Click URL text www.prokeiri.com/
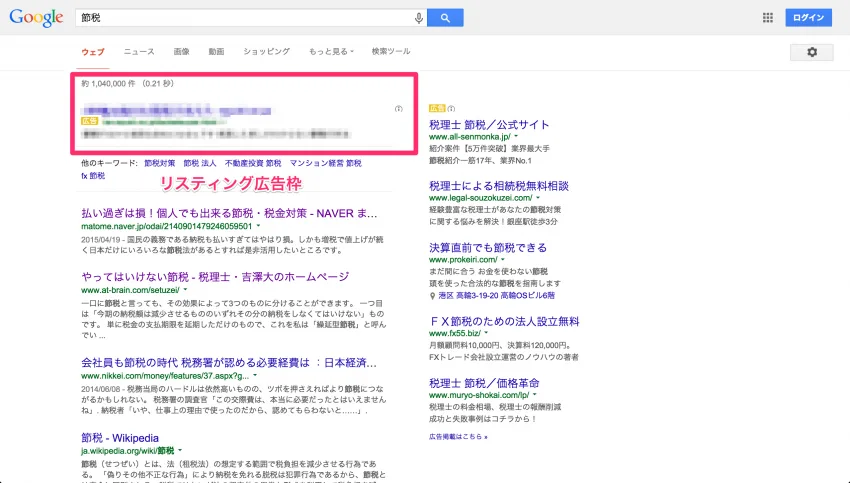Screen dimensions: 850x483 [x=463, y=260]
